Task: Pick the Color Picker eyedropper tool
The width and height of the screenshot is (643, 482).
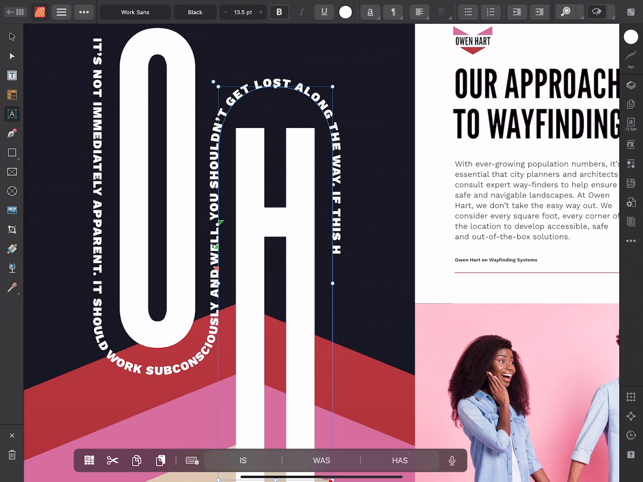Action: point(12,288)
